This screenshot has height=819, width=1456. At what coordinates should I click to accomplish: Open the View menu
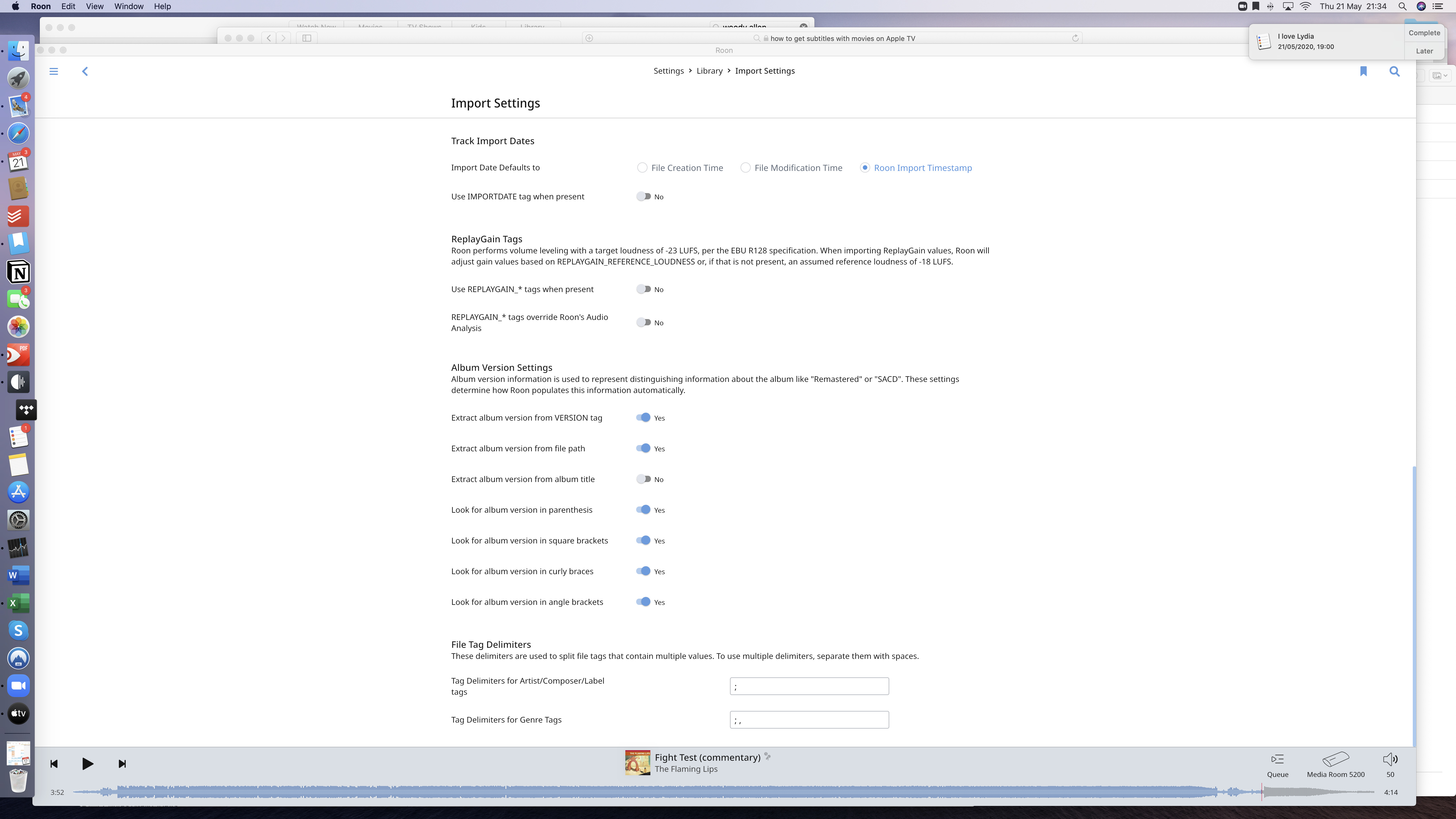94,6
